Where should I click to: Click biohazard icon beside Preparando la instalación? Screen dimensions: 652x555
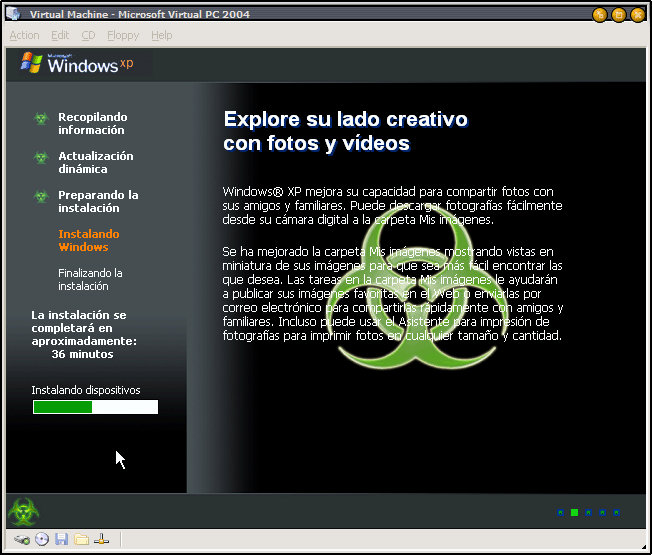[41, 196]
